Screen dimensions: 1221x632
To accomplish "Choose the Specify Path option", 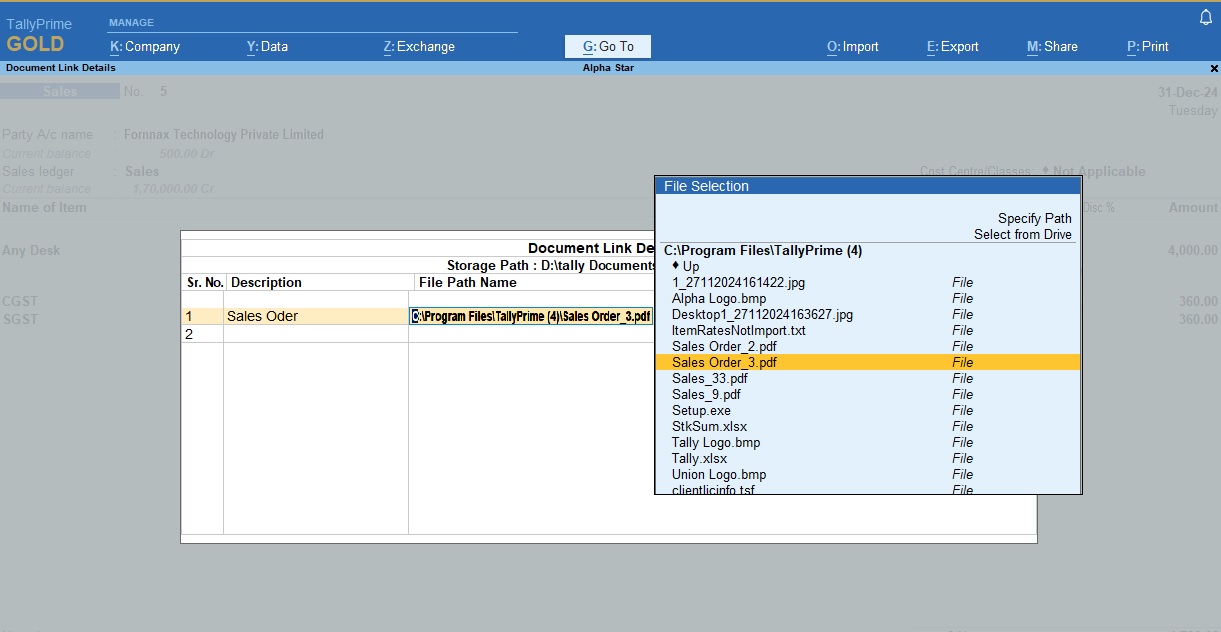I will (1034, 219).
